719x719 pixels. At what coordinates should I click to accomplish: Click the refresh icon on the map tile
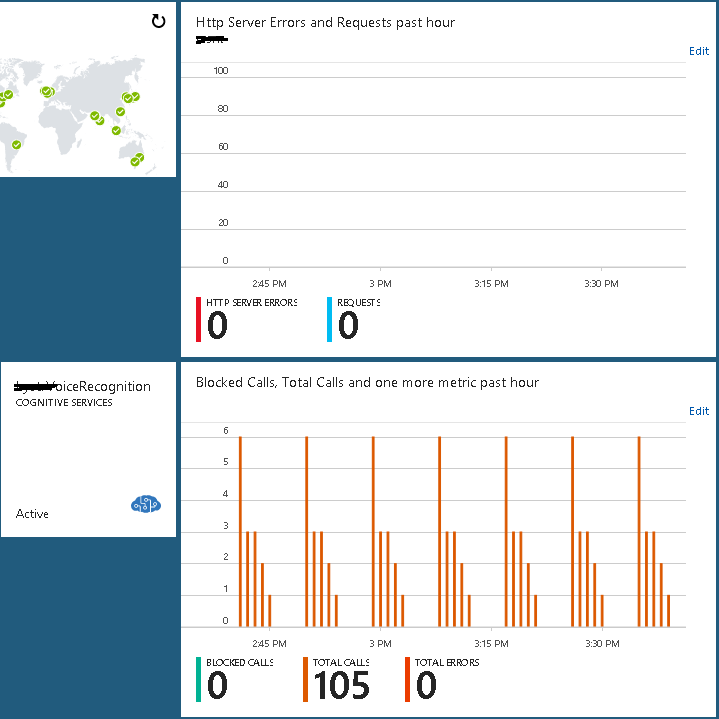158,21
